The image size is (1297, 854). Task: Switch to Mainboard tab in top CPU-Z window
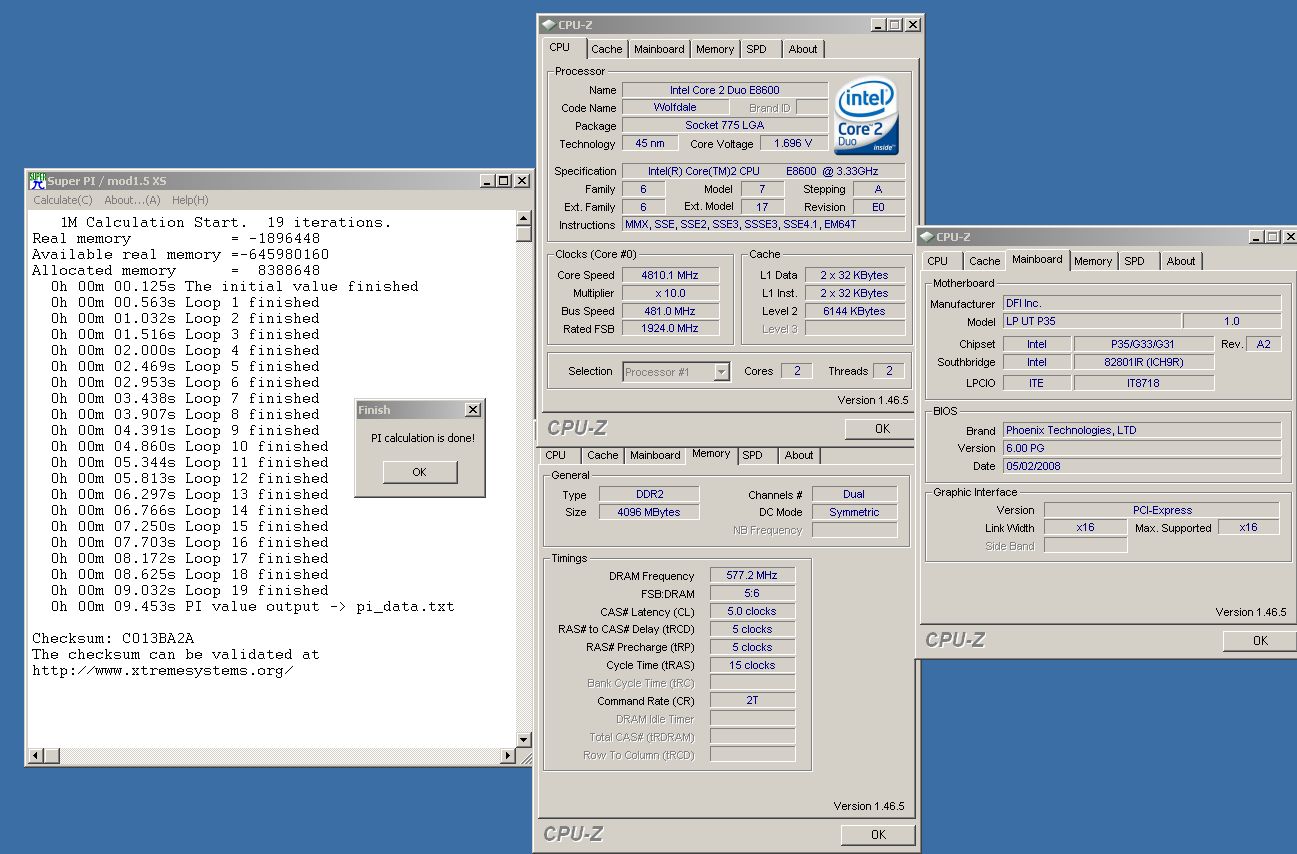coord(659,49)
